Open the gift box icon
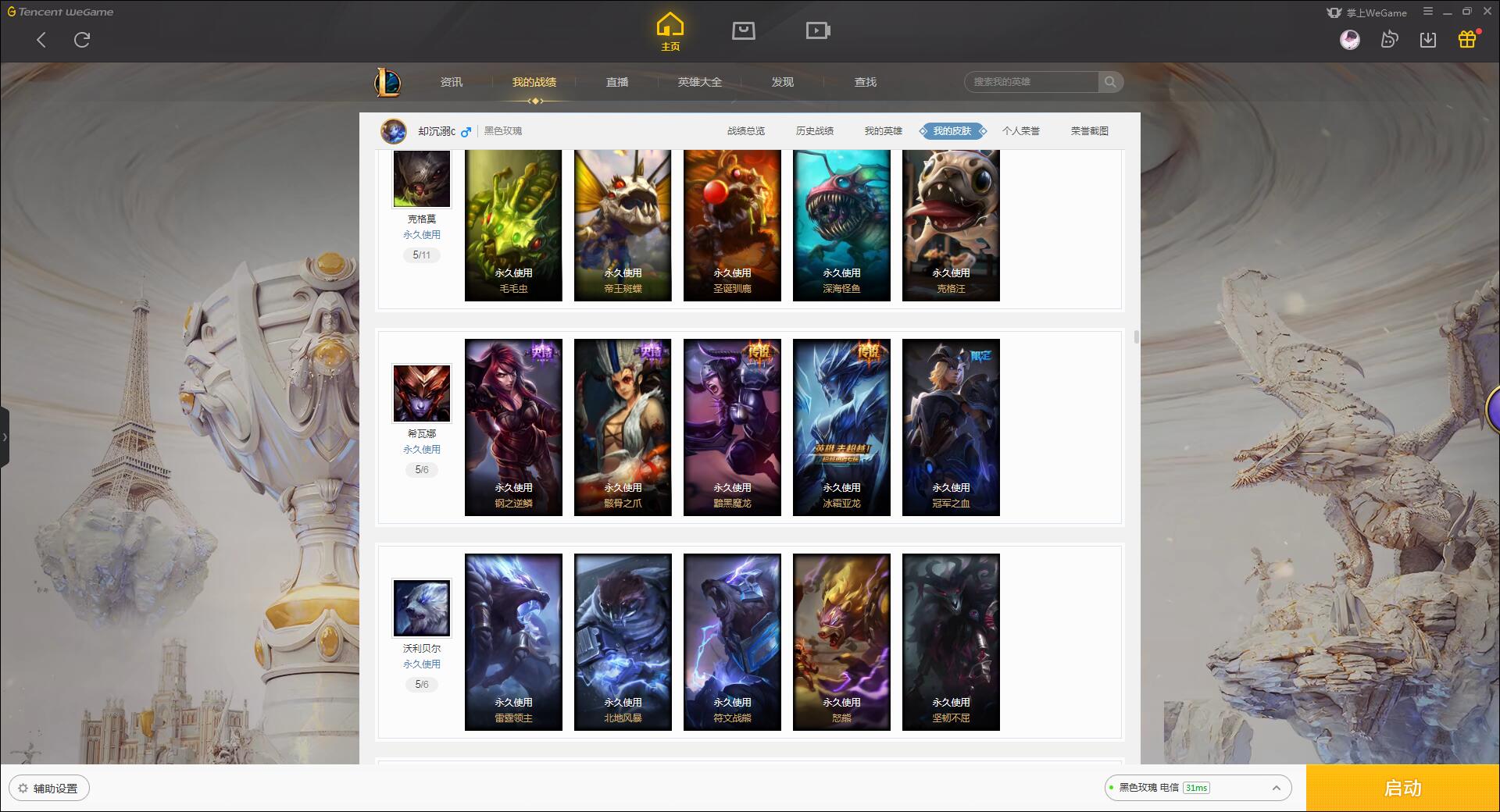 1467,39
